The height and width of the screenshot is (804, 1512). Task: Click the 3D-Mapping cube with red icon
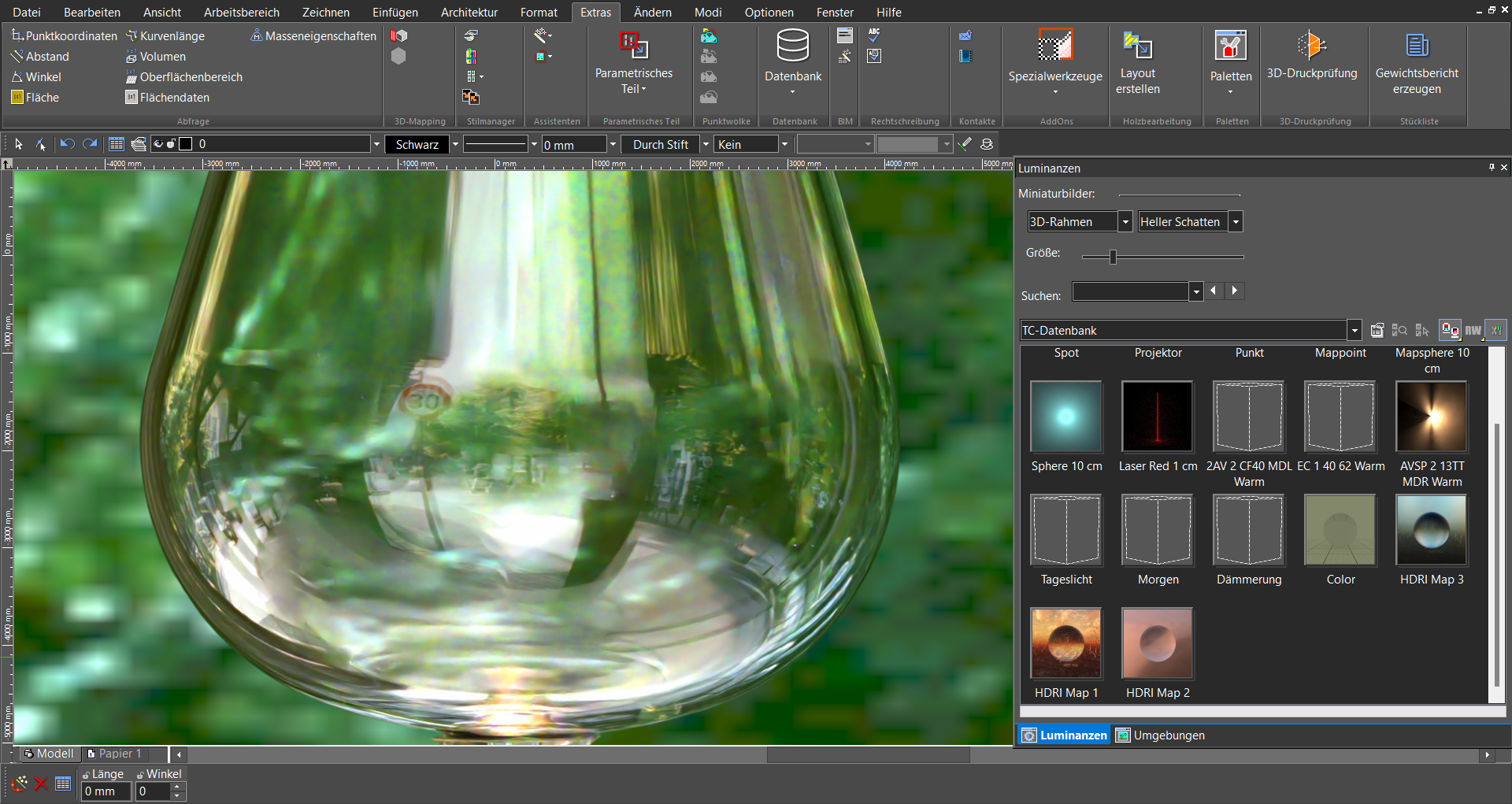point(399,35)
